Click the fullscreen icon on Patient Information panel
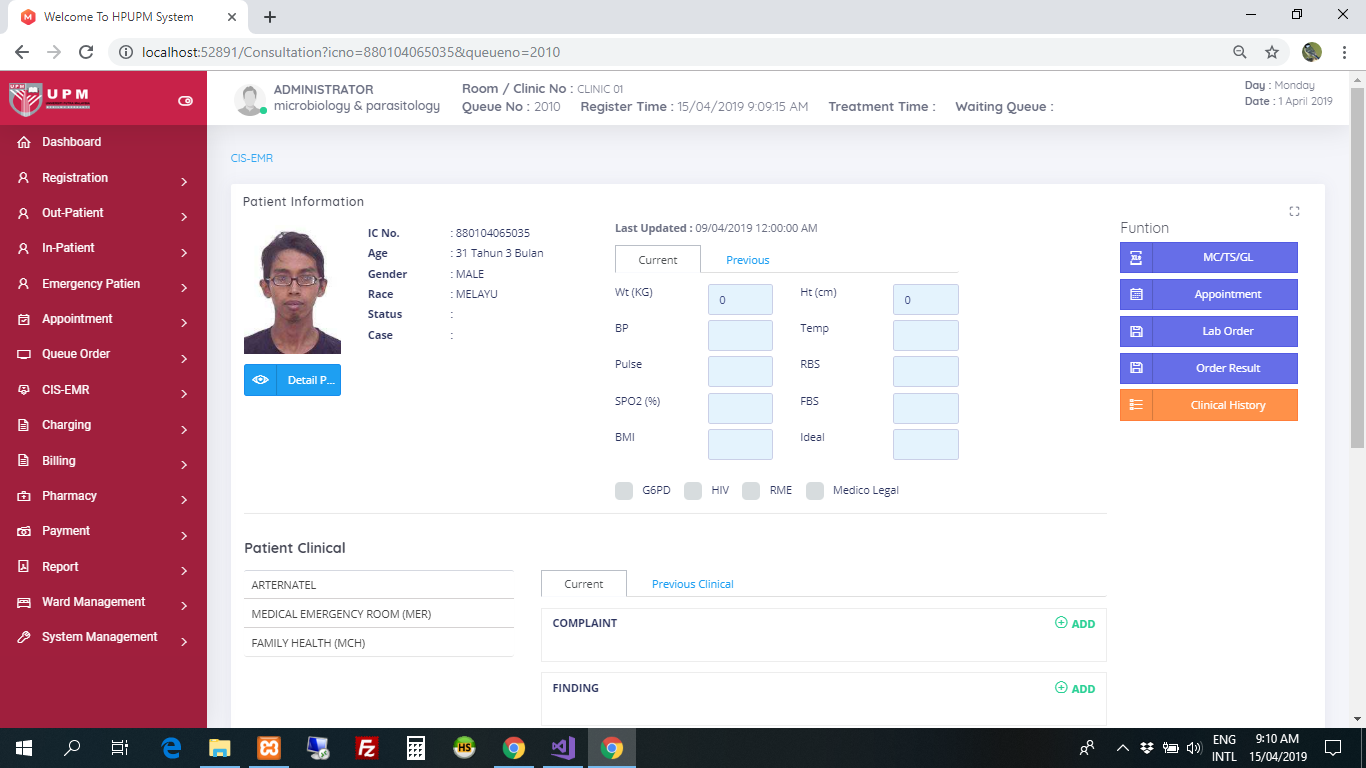The height and width of the screenshot is (768, 1366). tap(1294, 211)
